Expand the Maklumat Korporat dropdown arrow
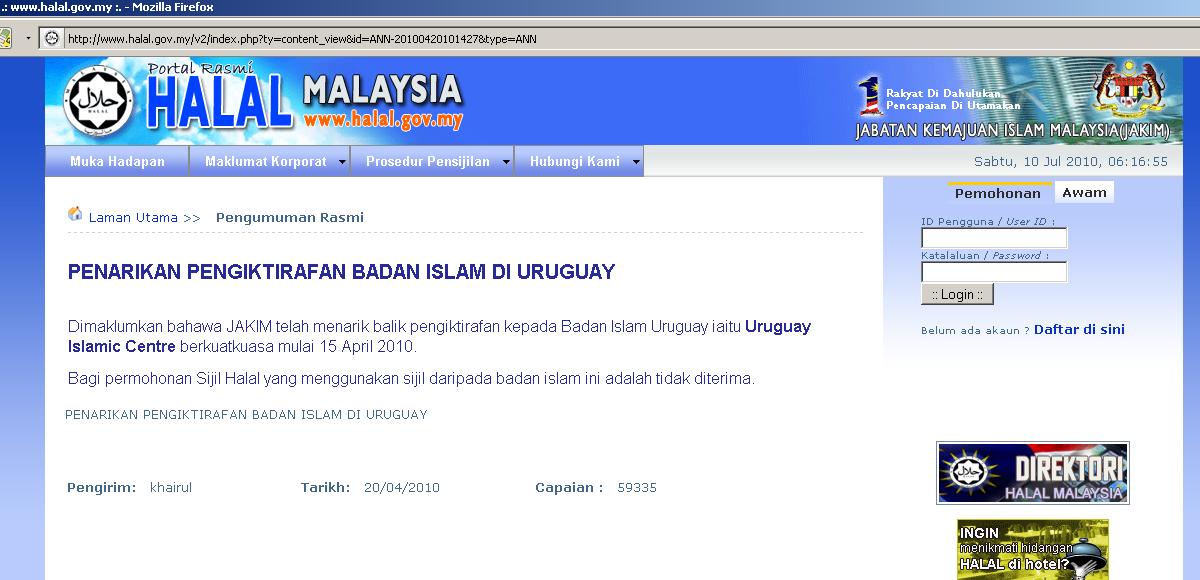The image size is (1200, 580). click(x=341, y=162)
